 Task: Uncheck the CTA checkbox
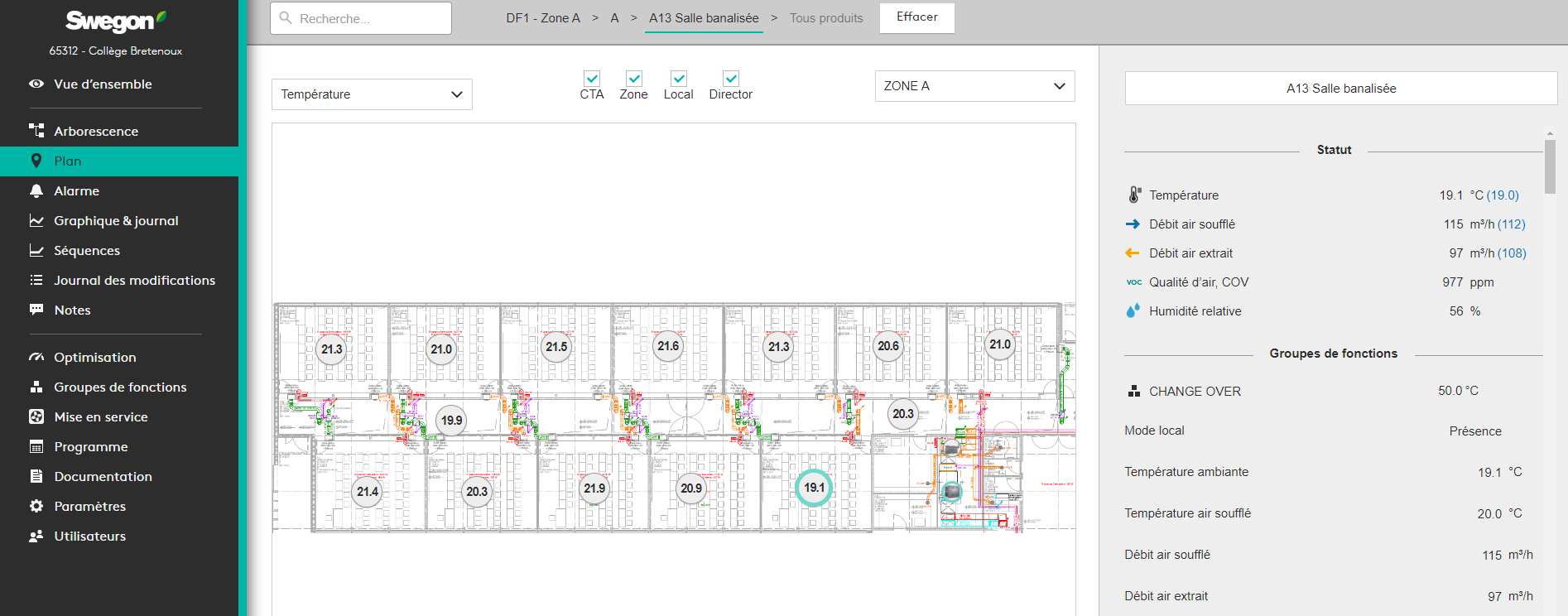[592, 79]
